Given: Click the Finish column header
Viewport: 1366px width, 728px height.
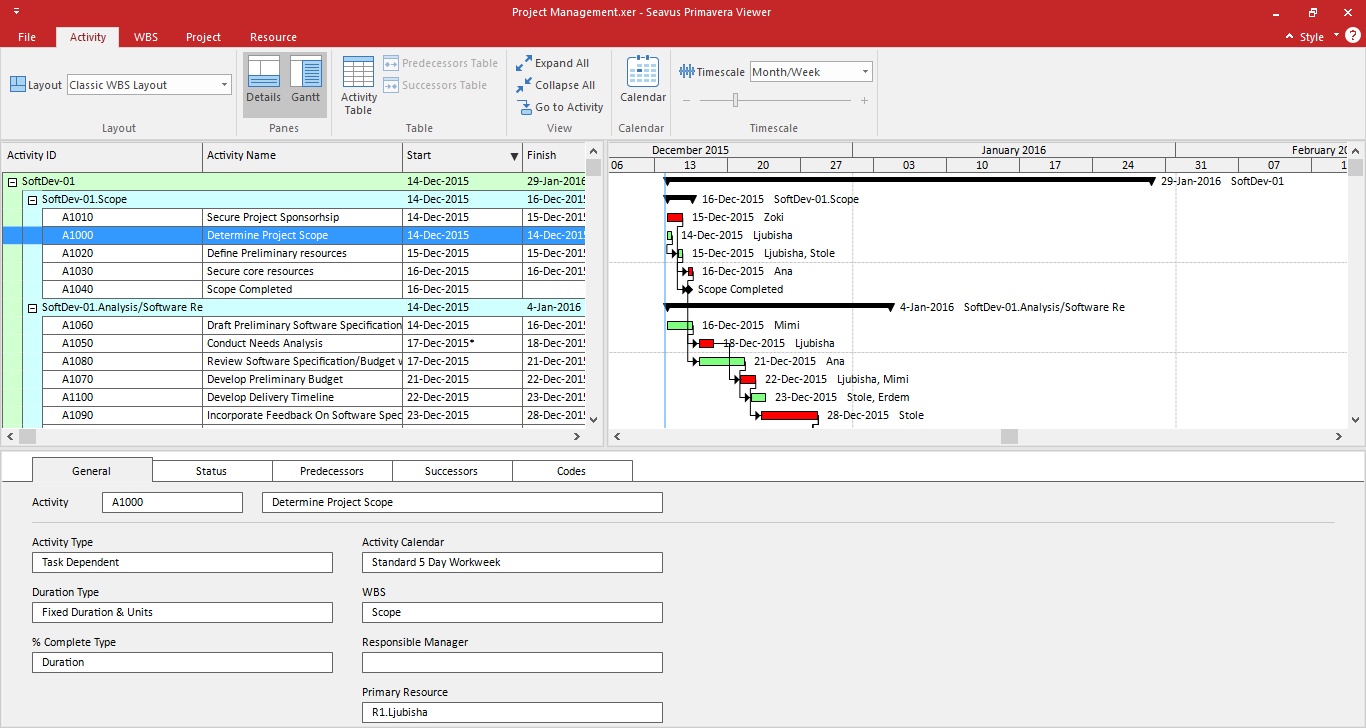Looking at the screenshot, I should tap(554, 156).
